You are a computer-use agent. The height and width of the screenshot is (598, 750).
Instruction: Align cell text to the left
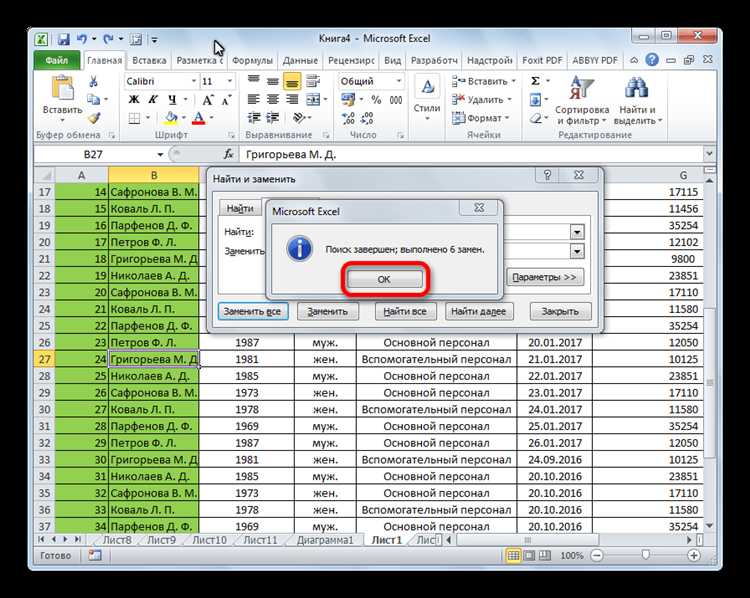pos(254,100)
